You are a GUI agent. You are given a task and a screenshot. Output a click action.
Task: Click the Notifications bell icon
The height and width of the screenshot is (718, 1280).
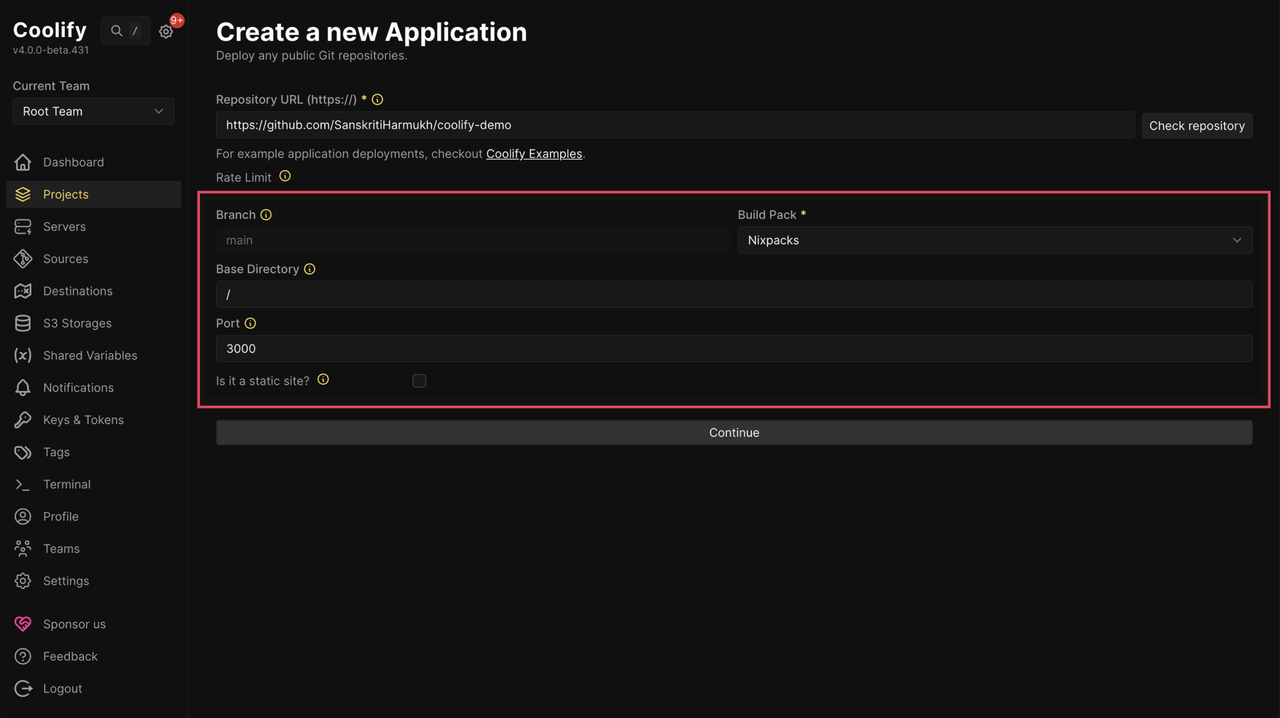pyautogui.click(x=23, y=388)
